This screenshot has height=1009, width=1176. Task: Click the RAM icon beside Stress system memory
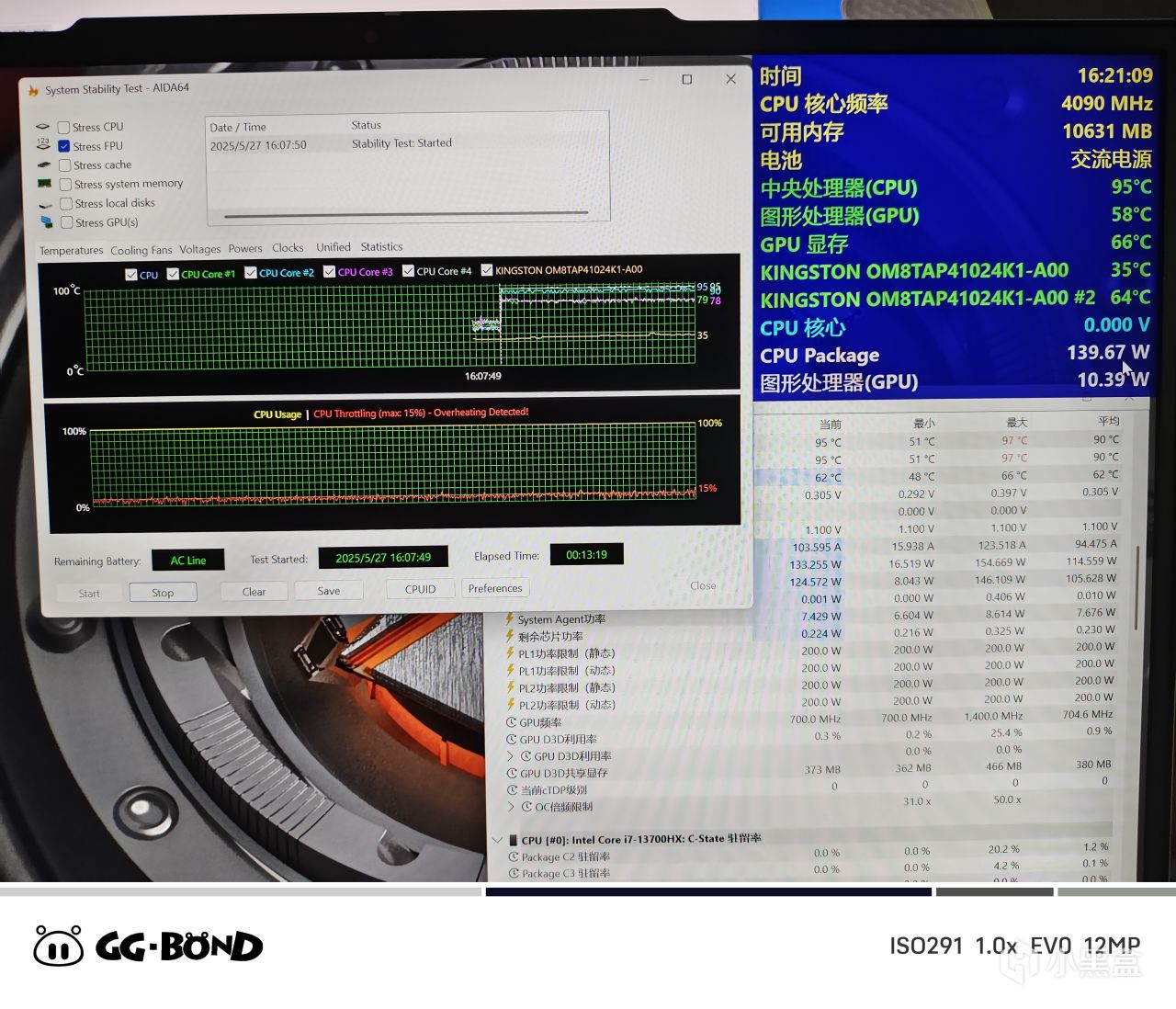tap(44, 184)
